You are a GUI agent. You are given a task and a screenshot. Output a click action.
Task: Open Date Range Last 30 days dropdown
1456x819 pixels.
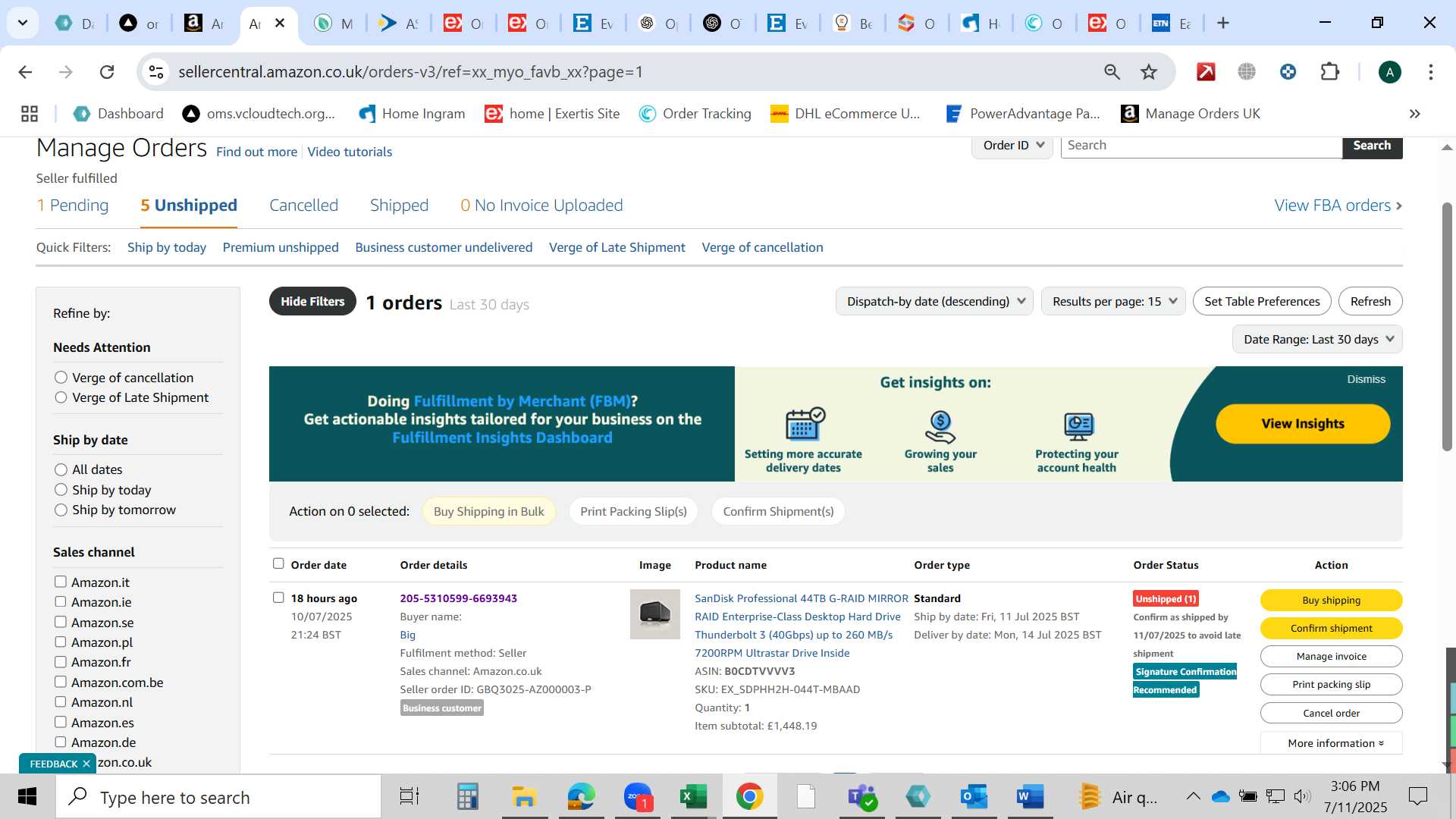pos(1317,340)
